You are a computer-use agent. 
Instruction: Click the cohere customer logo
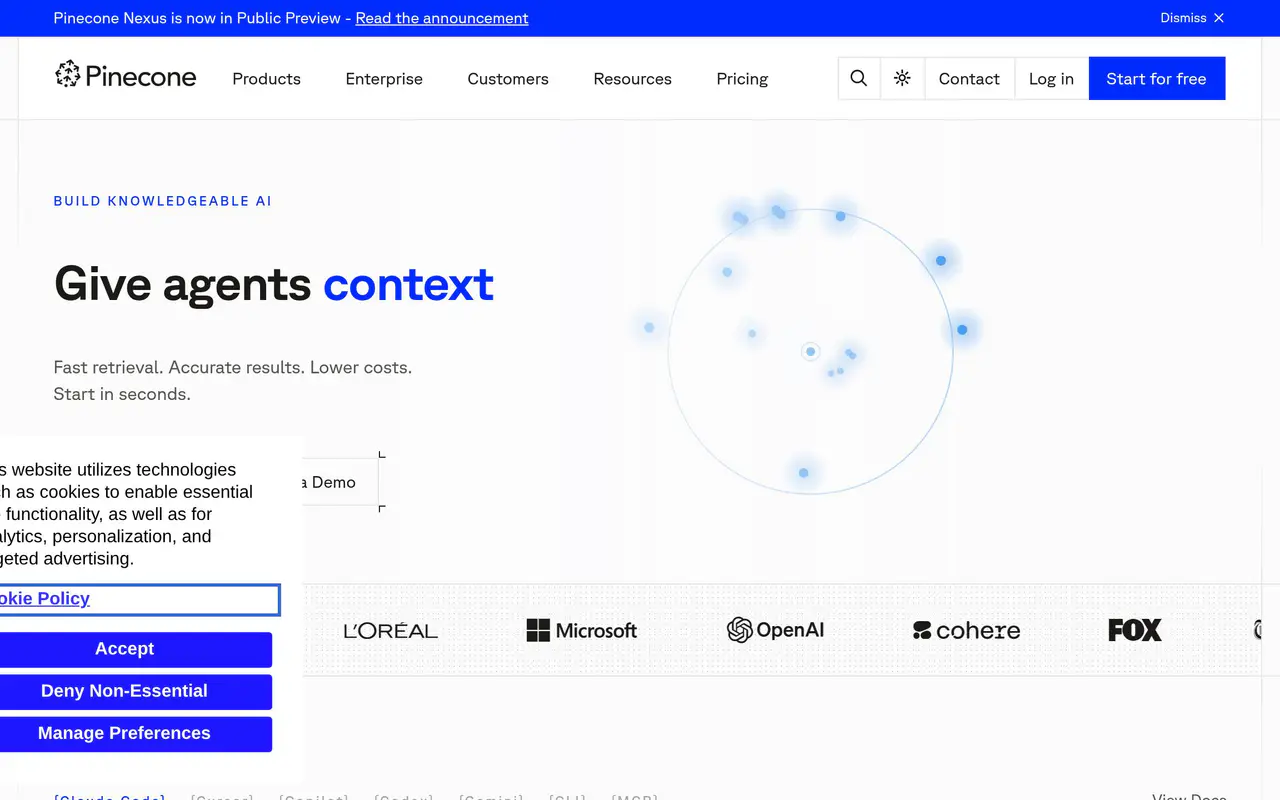(x=966, y=630)
